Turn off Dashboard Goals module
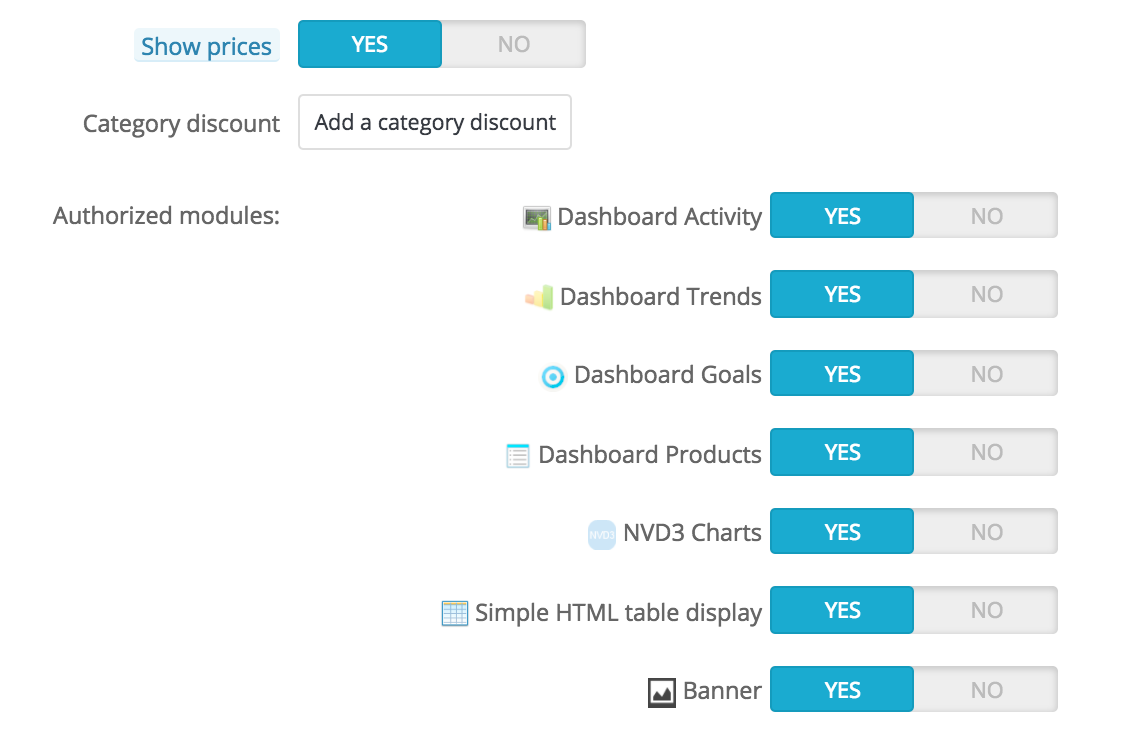The height and width of the screenshot is (732, 1128). 986,373
